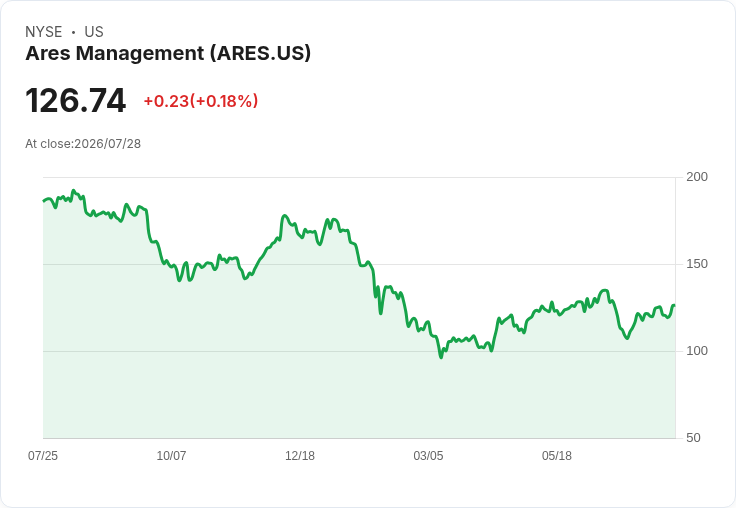Click the 126.74 price value
Viewport: 736px width, 508px height.
[76, 100]
